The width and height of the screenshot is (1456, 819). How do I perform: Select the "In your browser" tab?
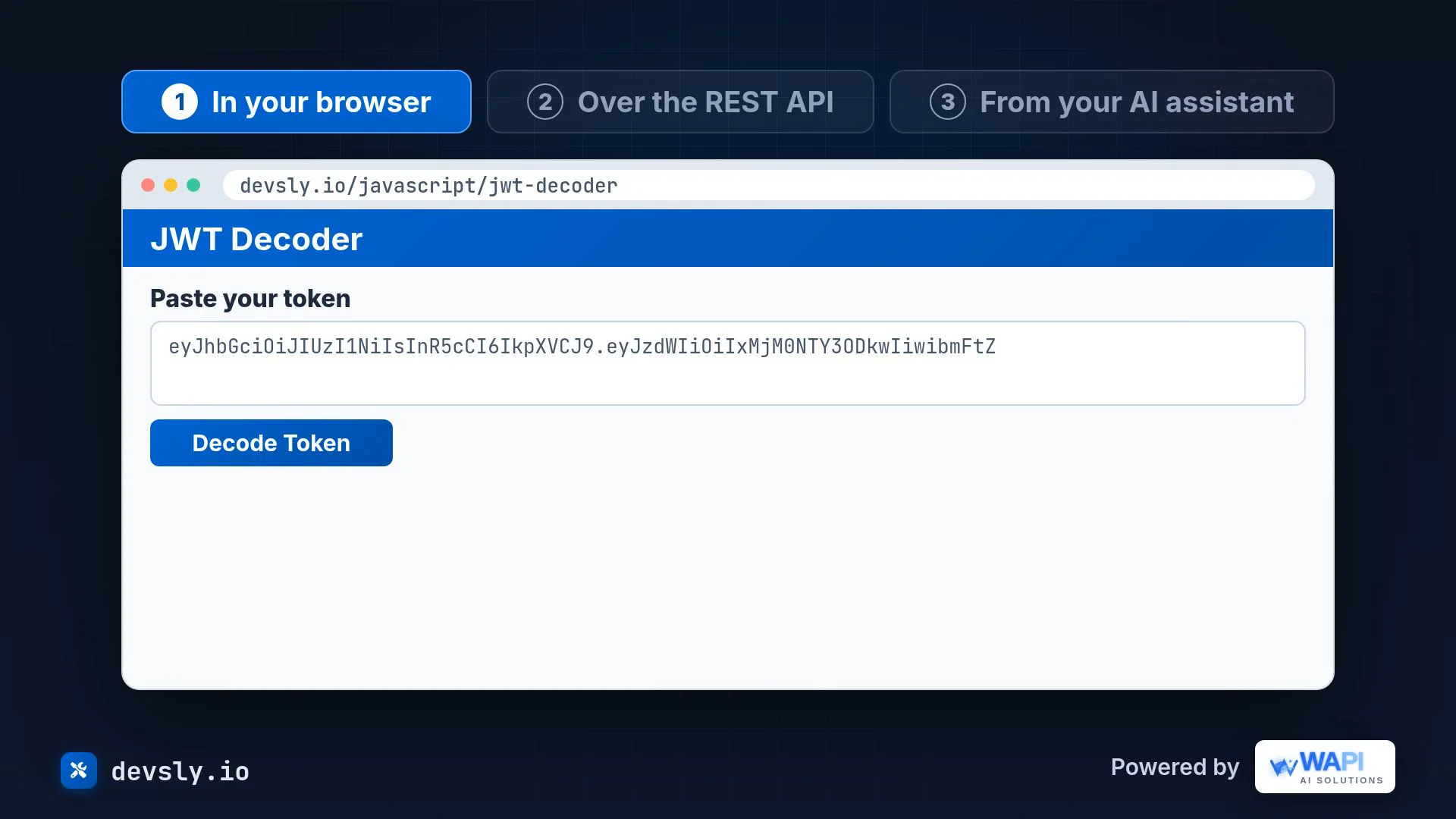pyautogui.click(x=297, y=102)
